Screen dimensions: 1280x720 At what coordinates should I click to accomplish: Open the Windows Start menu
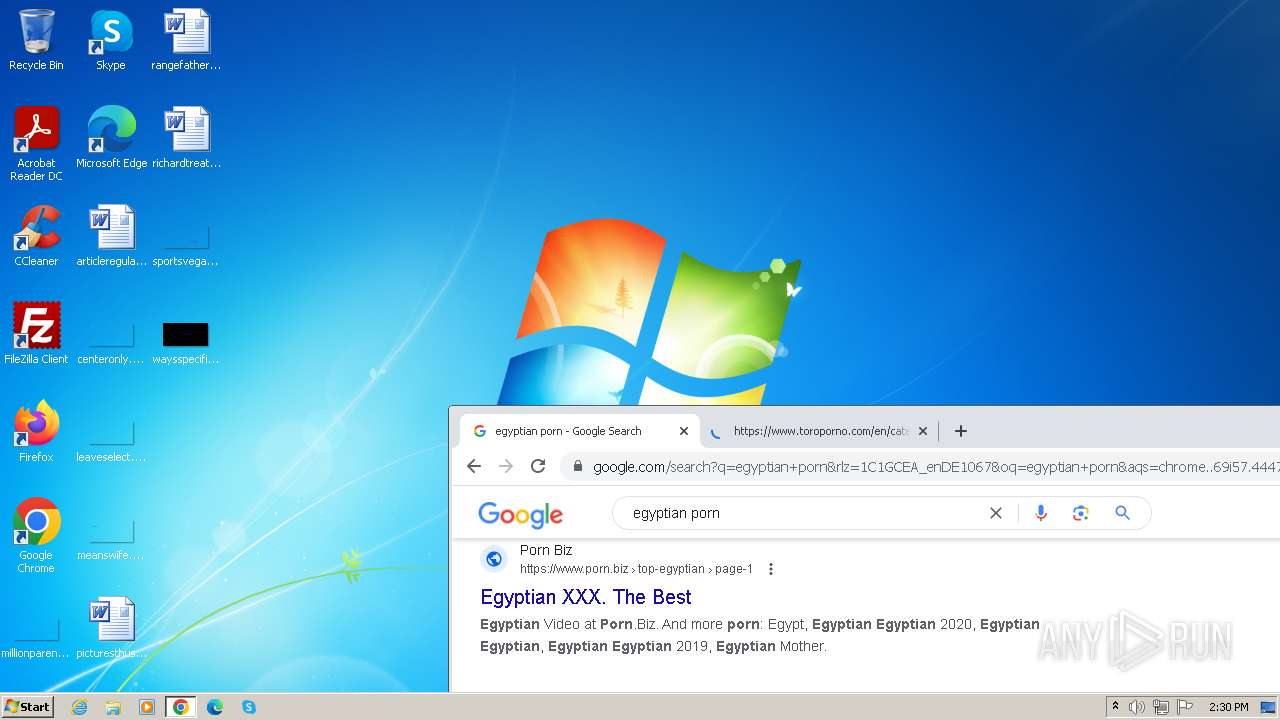pos(27,707)
